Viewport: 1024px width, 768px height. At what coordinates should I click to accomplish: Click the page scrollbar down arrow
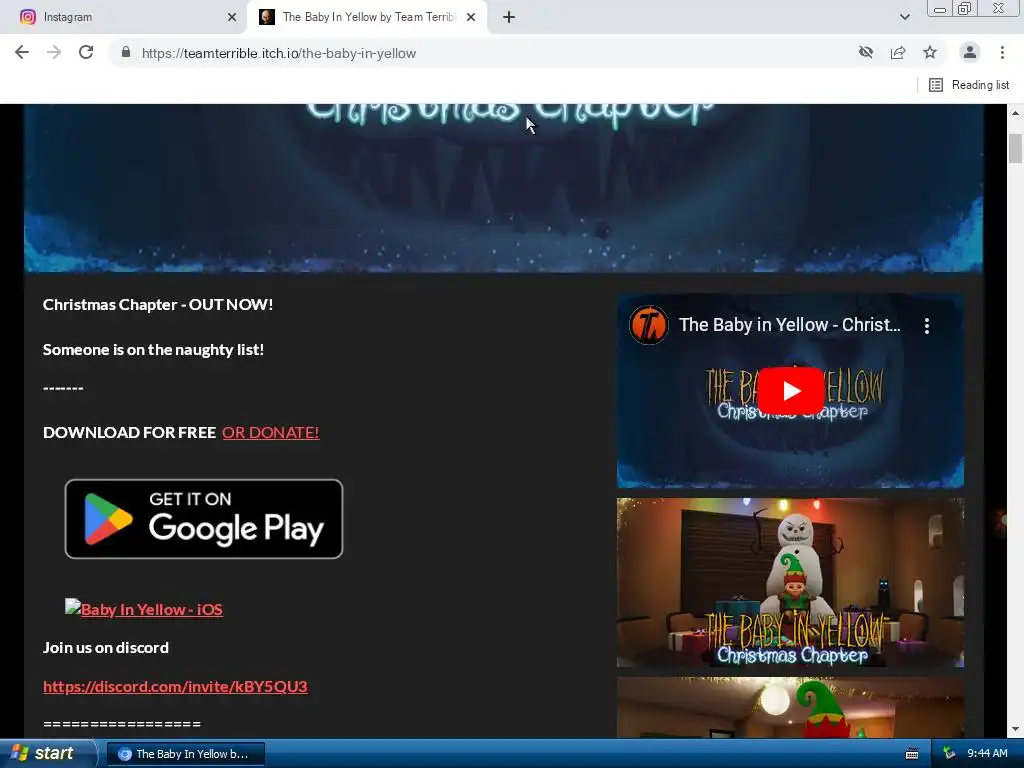point(1015,729)
